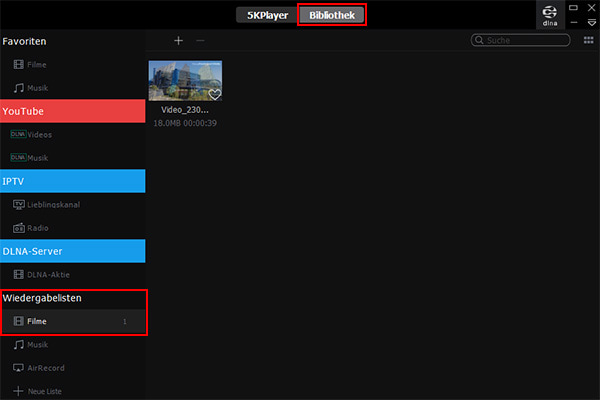Click the count 1 beside Filme playlist

pos(125,322)
